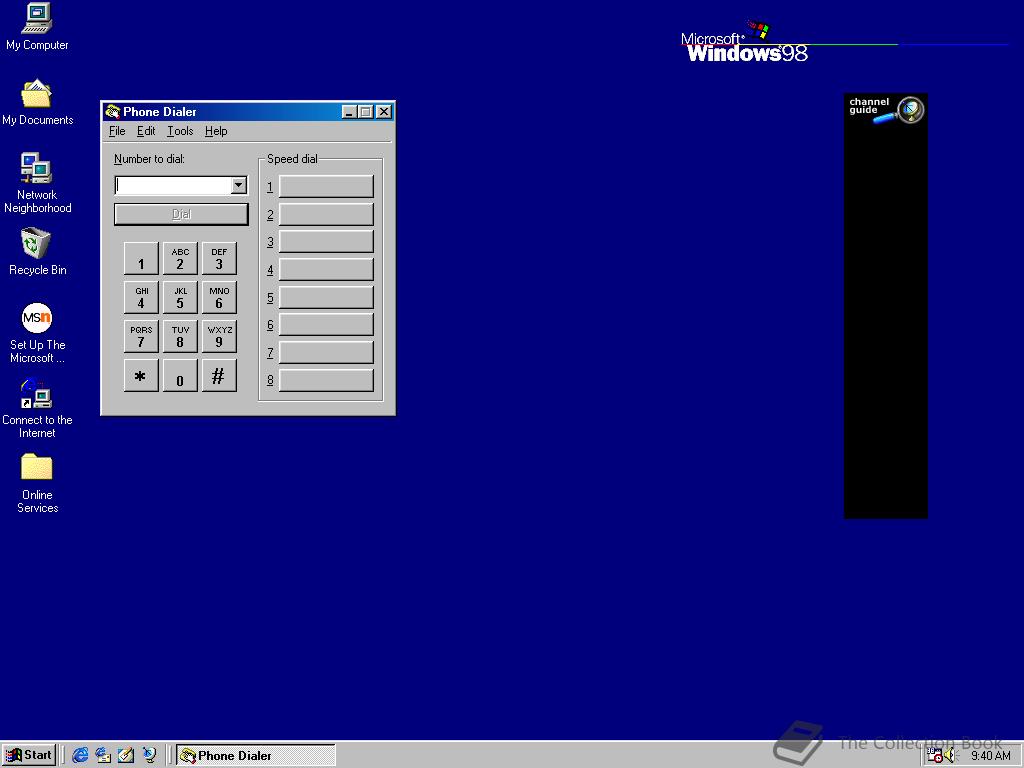Screen dimensions: 1024x768
Task: Click speed dial button 7
Action: click(x=327, y=353)
